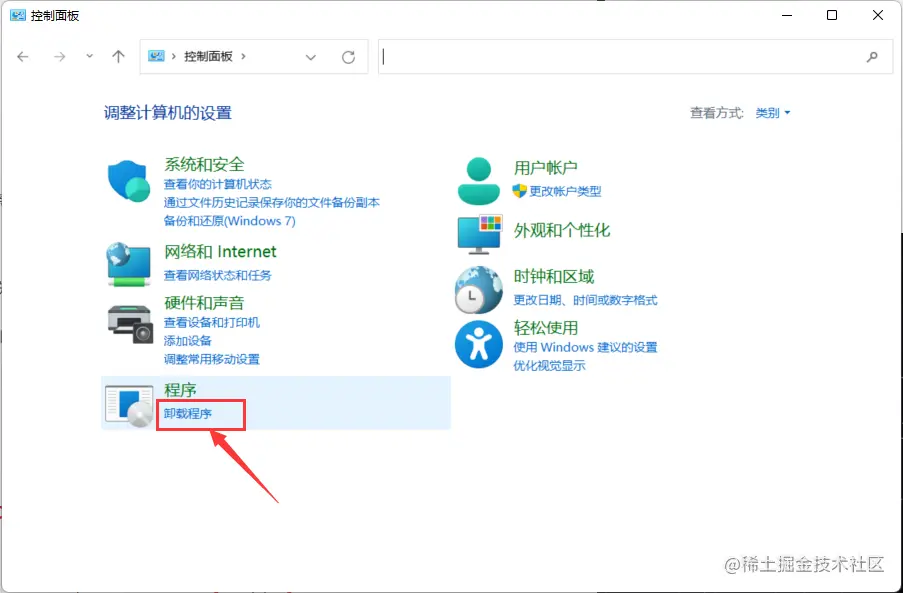
Task: Open 更改日期、时间或数字格式 link
Action: (x=586, y=300)
